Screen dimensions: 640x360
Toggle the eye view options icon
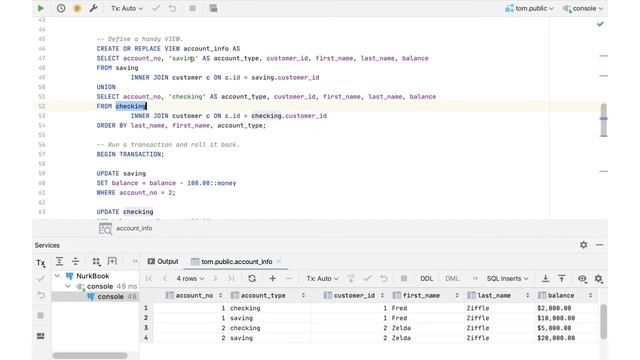(582, 278)
